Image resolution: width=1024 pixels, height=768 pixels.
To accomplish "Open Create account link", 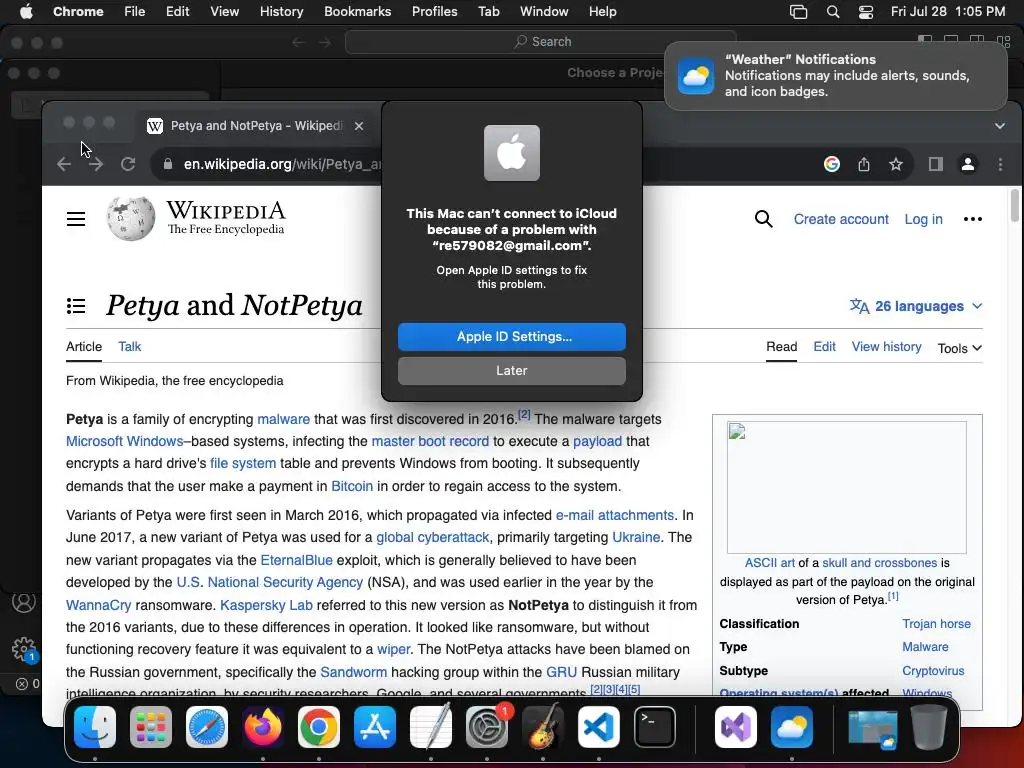I will [841, 219].
